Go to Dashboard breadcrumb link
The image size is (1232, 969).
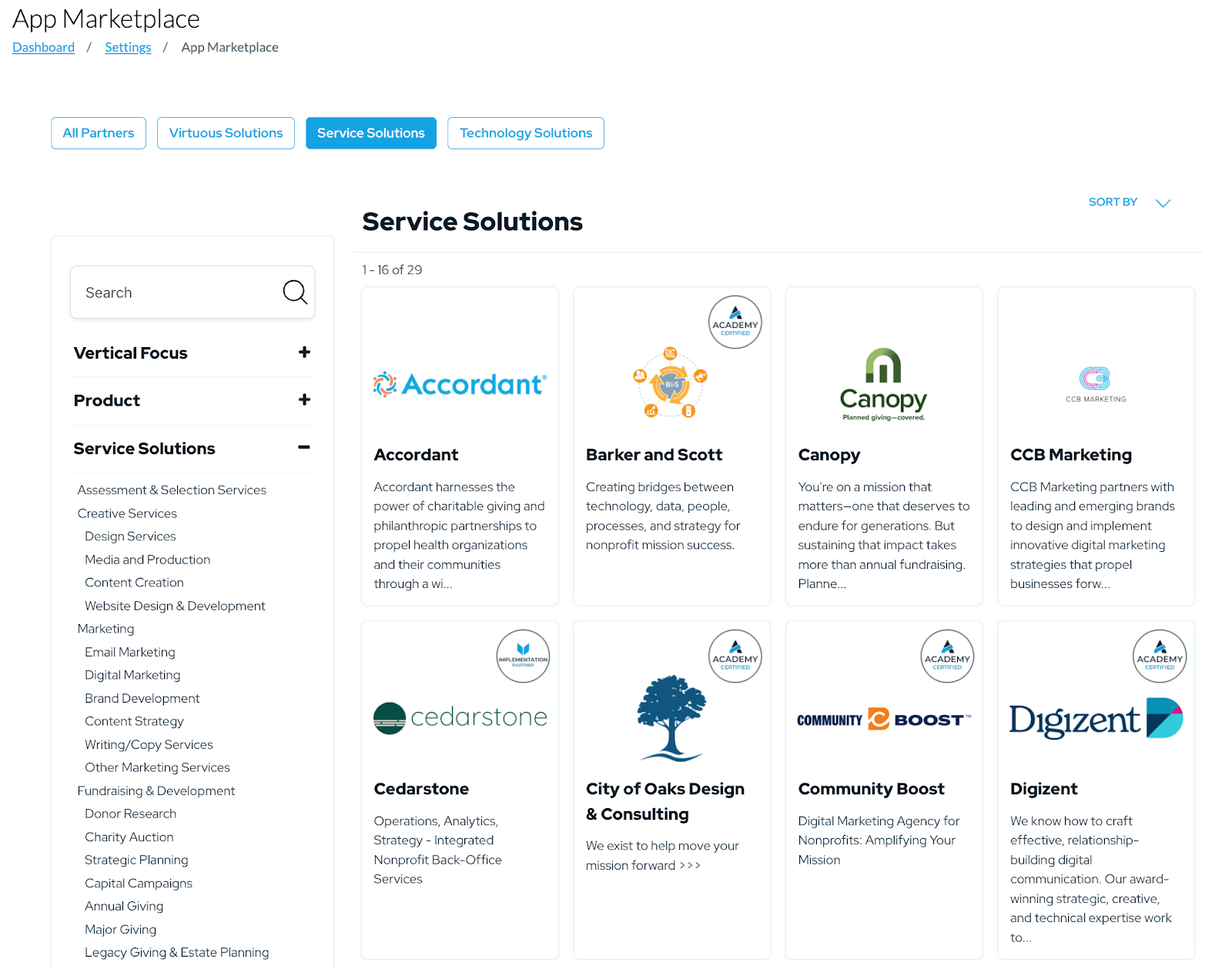[x=43, y=47]
